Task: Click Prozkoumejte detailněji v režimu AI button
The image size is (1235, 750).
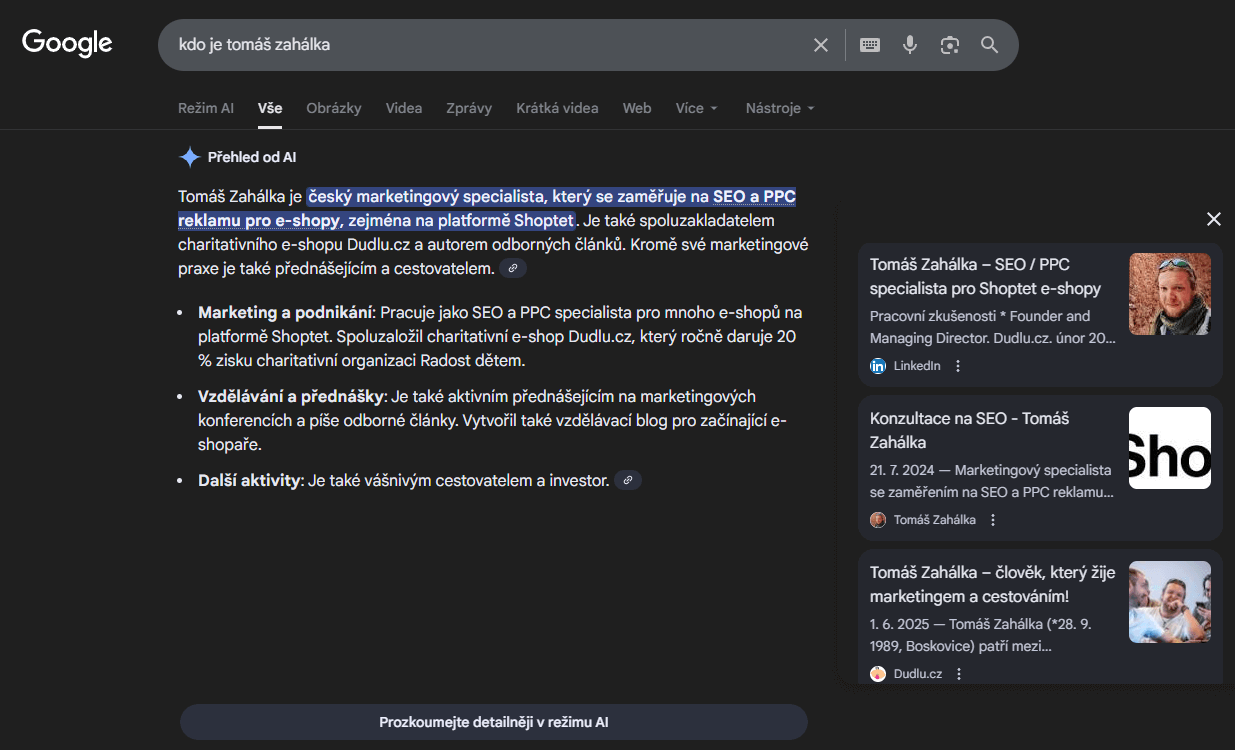Action: (493, 722)
